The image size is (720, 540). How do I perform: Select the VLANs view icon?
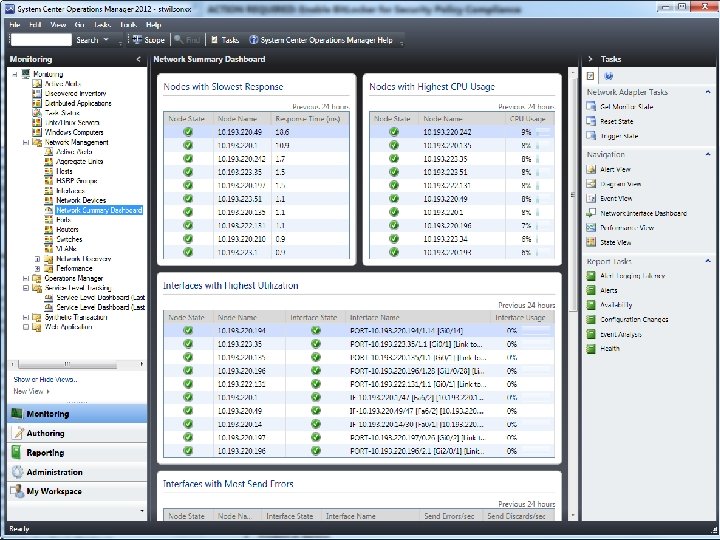pos(49,249)
